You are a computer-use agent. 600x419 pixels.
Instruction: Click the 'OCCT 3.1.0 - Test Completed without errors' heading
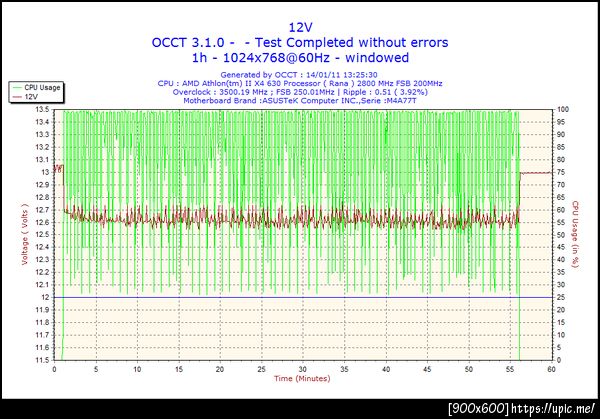300,42
